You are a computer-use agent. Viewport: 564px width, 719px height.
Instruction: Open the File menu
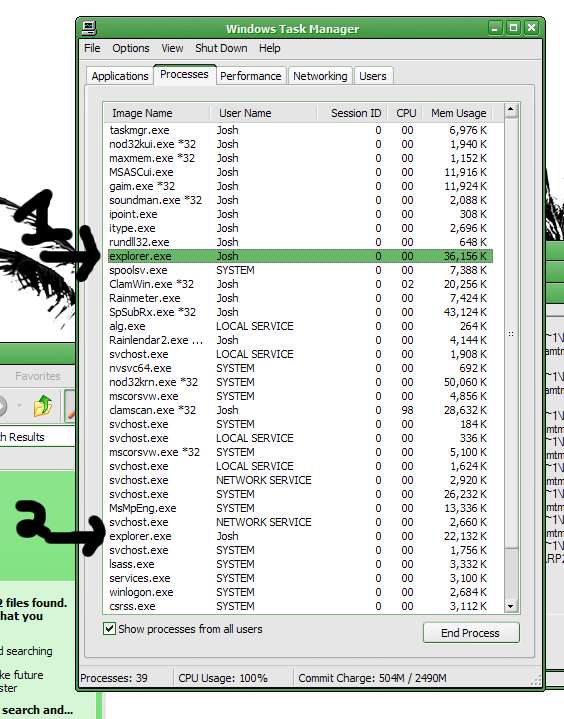(x=92, y=48)
